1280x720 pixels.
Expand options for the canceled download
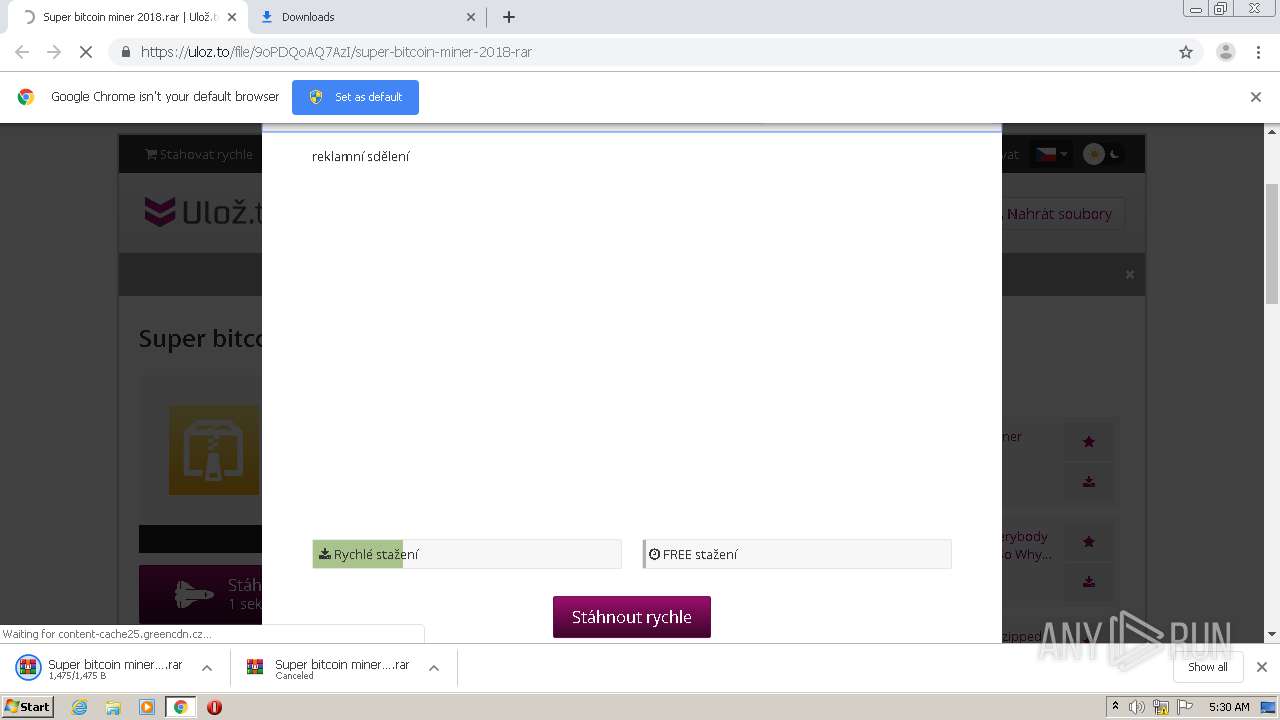click(x=434, y=668)
